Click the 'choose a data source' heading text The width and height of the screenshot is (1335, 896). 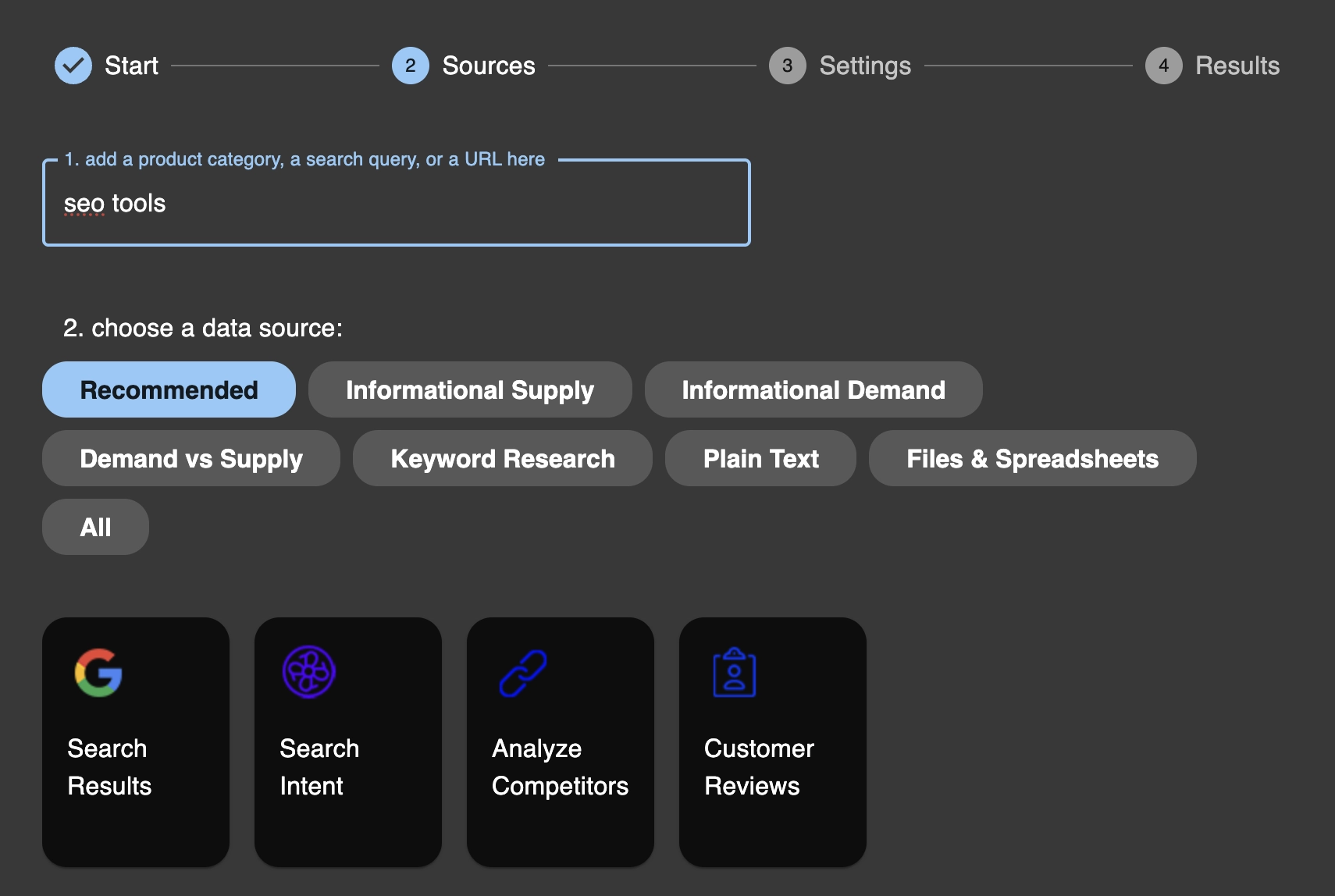click(x=203, y=328)
